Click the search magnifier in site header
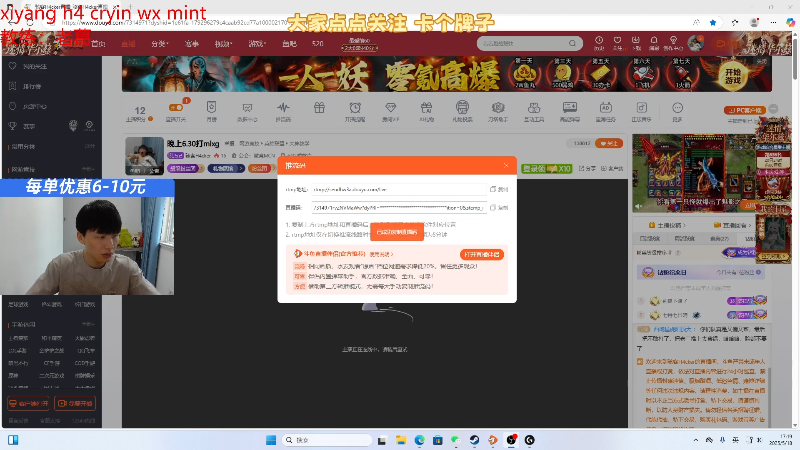800x450 pixels. [572, 43]
